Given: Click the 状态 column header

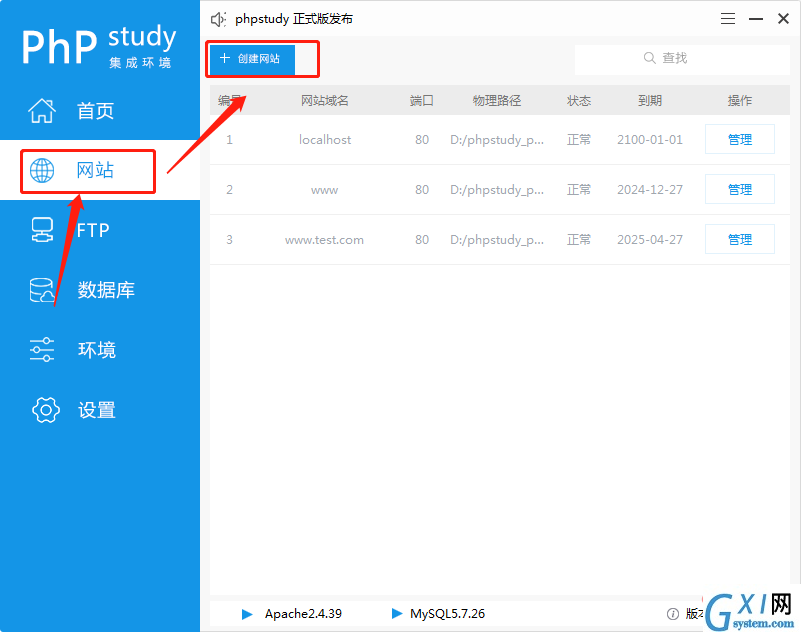Looking at the screenshot, I should [x=579, y=100].
